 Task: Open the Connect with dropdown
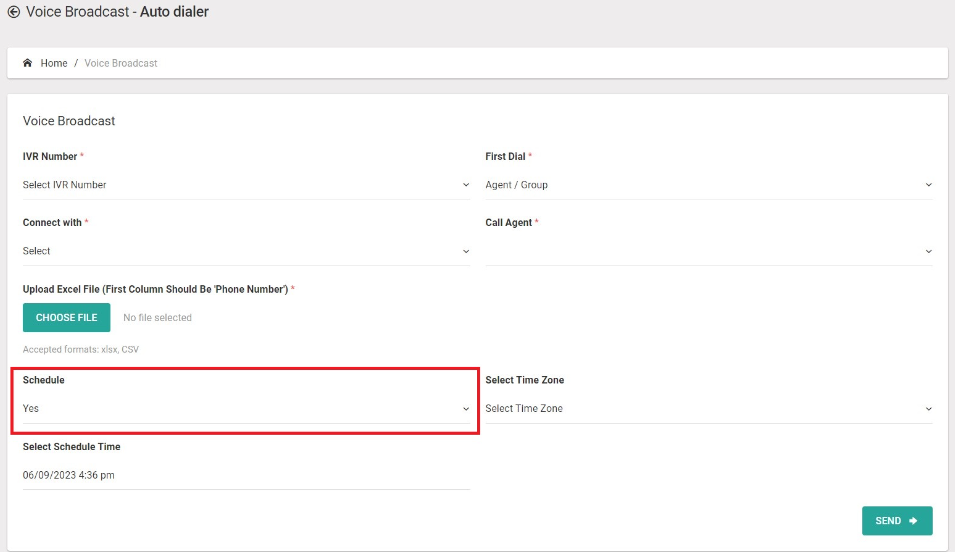point(246,251)
